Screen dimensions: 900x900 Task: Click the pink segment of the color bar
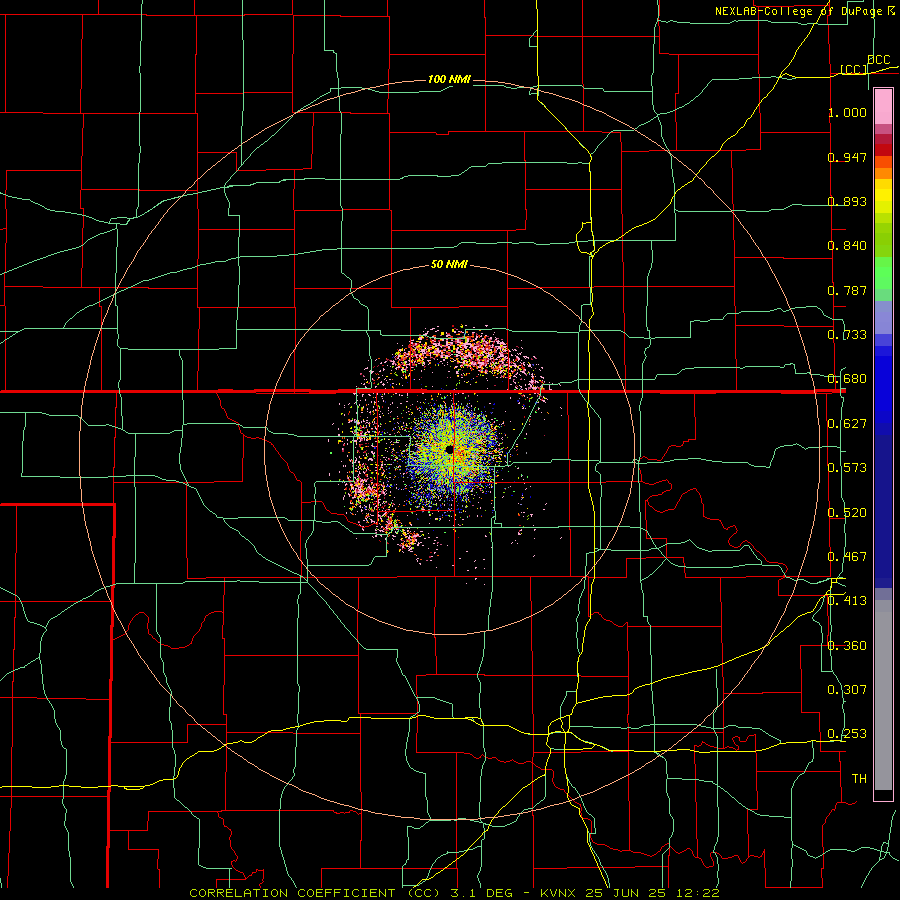pos(883,107)
